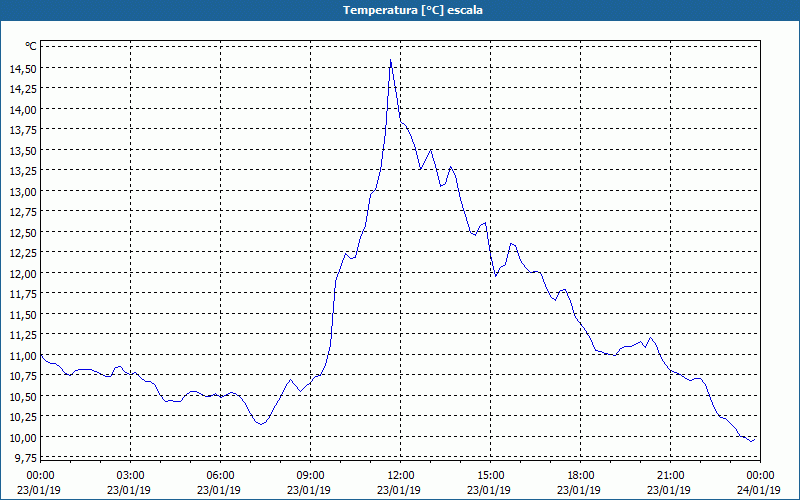Image resolution: width=800 pixels, height=500 pixels.
Task: Click the 12:00 time axis label
Action: 401,476
